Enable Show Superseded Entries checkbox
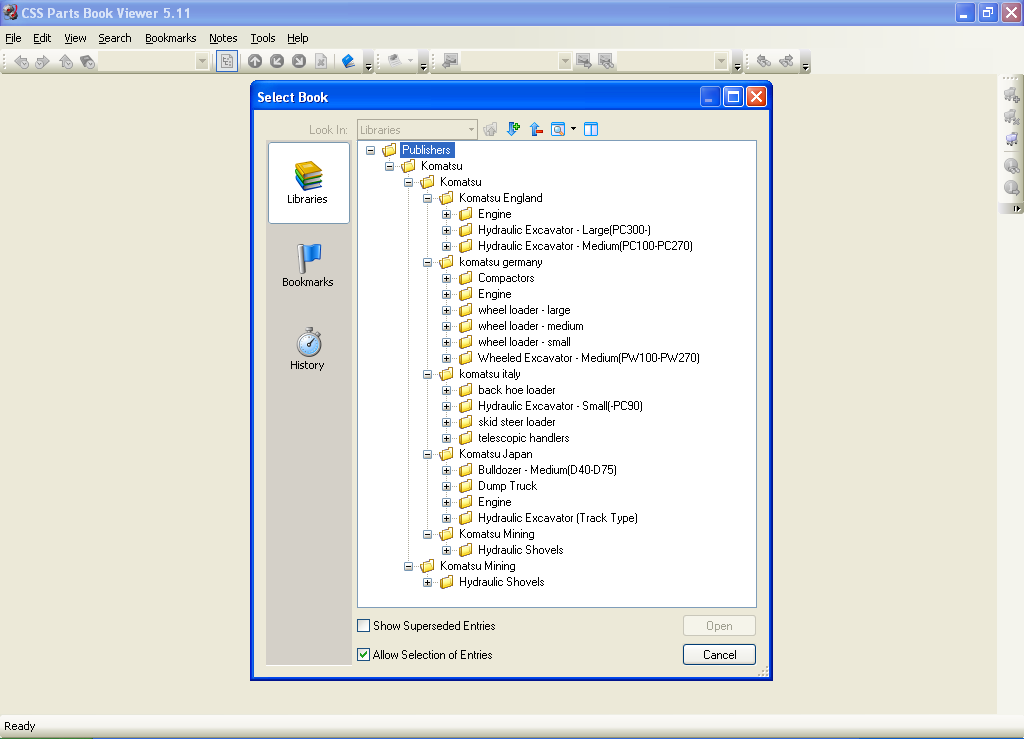Viewport: 1024px width, 739px height. click(x=364, y=626)
